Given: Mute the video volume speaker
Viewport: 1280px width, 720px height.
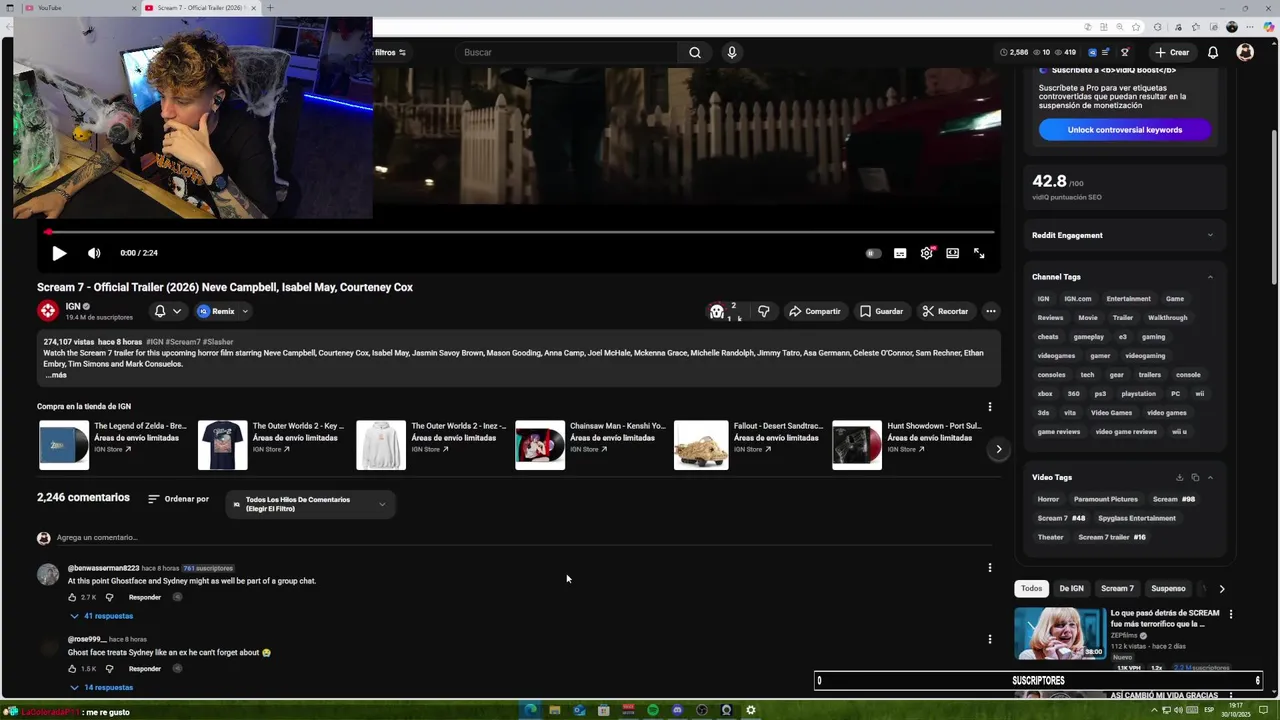Looking at the screenshot, I should tap(94, 253).
